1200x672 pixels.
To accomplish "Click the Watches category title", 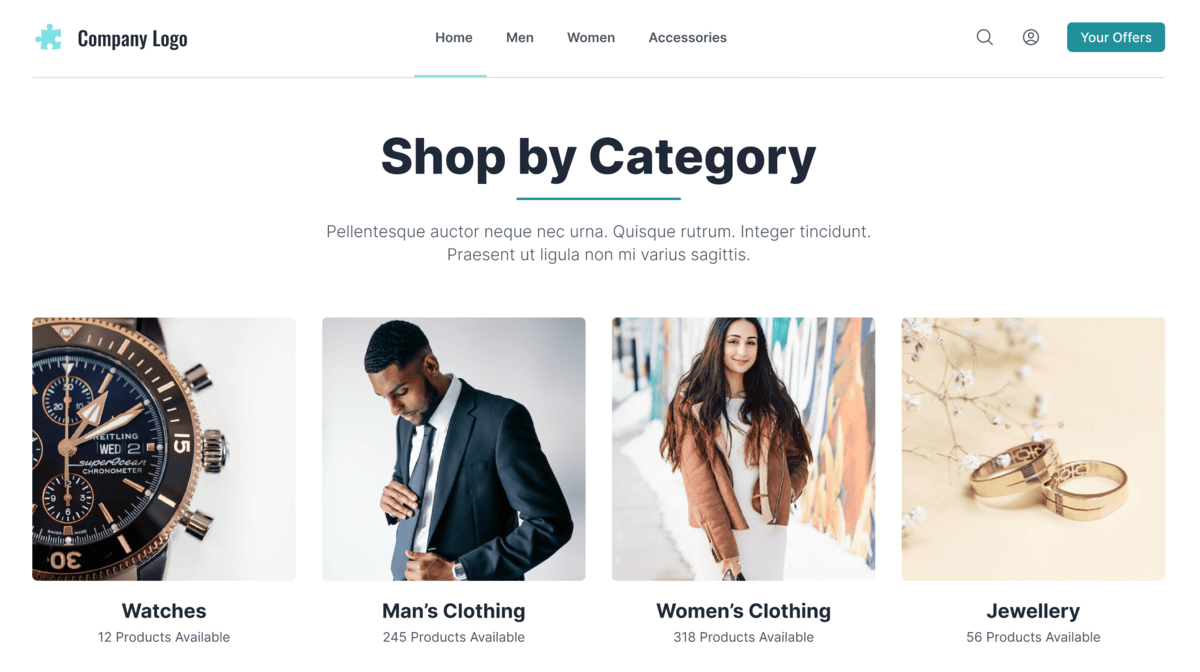I will pyautogui.click(x=164, y=610).
